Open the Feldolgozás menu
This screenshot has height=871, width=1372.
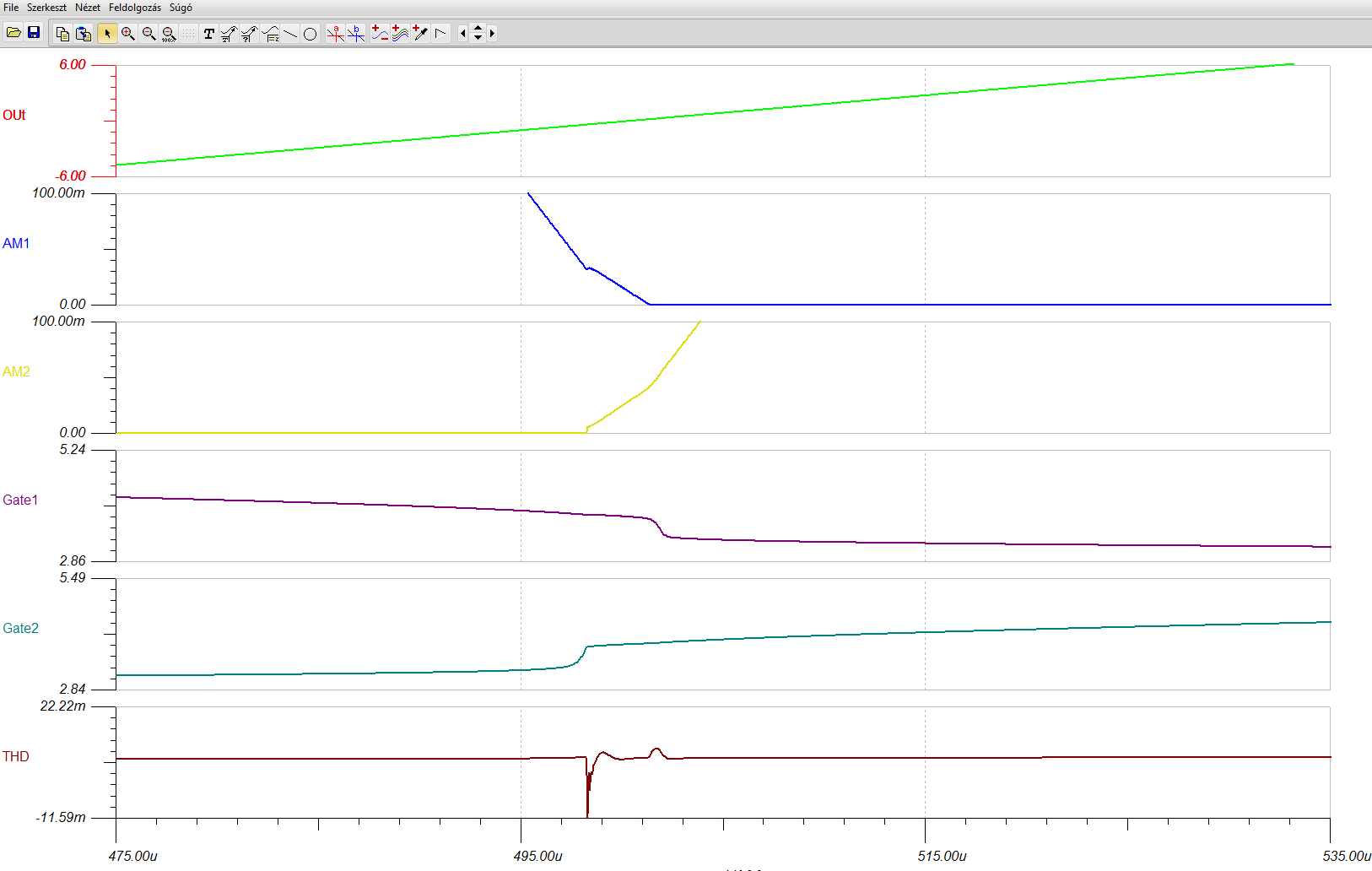point(135,8)
